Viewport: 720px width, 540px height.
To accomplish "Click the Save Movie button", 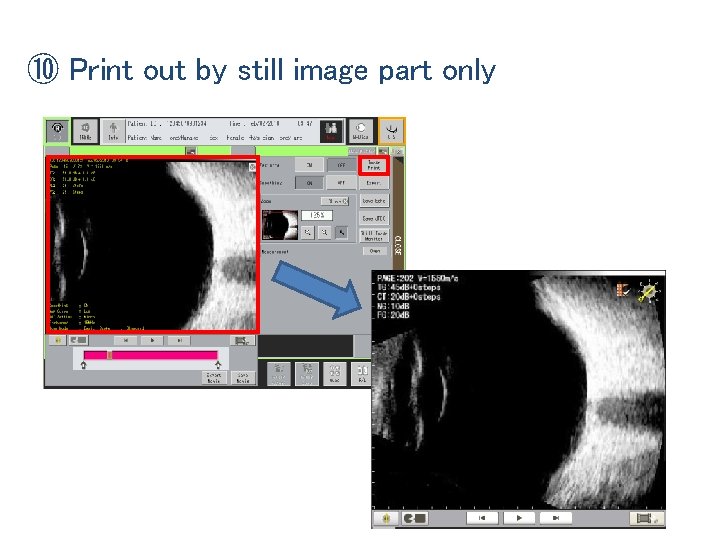I will point(242,378).
